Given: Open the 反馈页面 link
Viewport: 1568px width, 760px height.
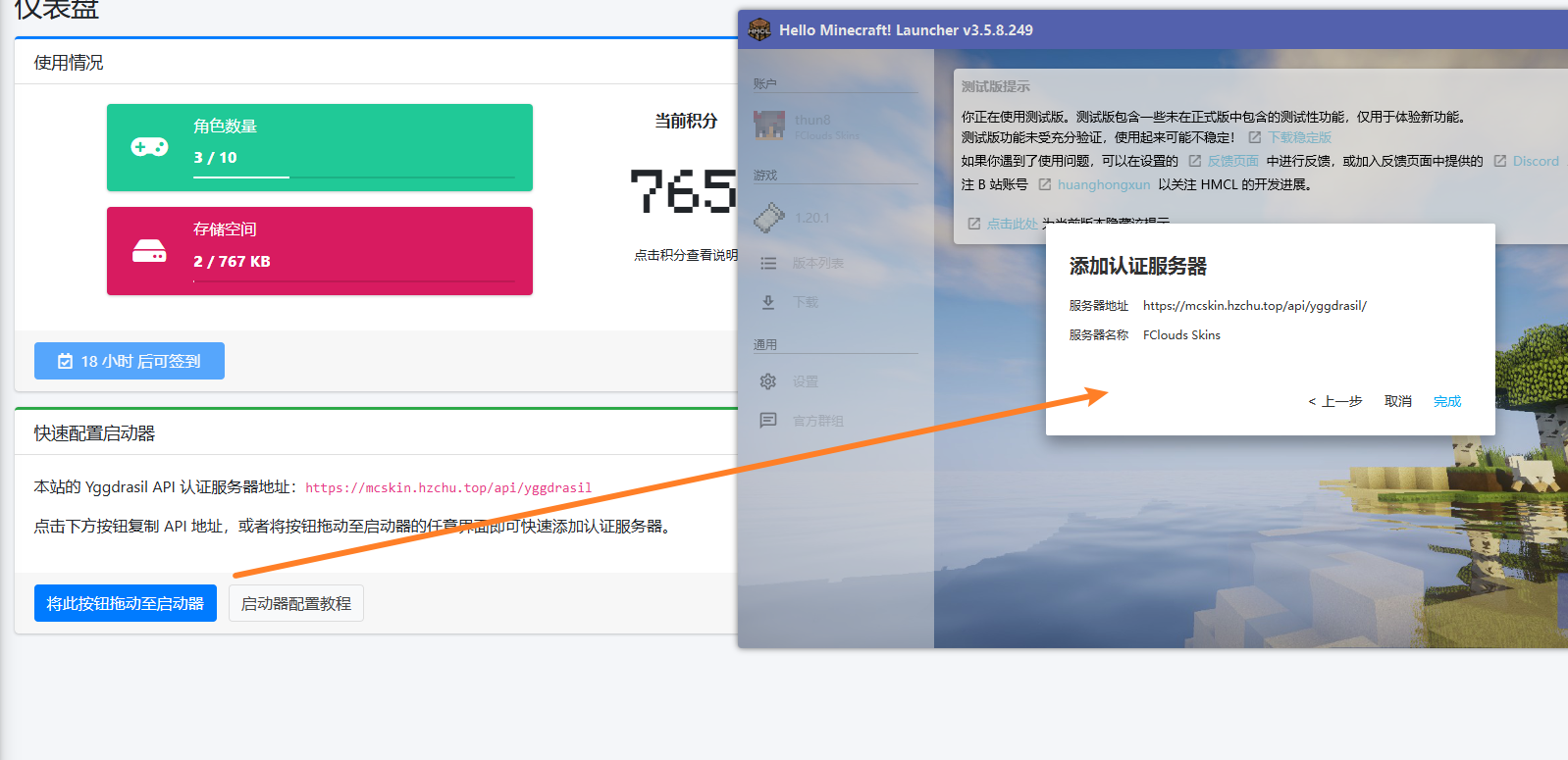Looking at the screenshot, I should click(x=1232, y=161).
